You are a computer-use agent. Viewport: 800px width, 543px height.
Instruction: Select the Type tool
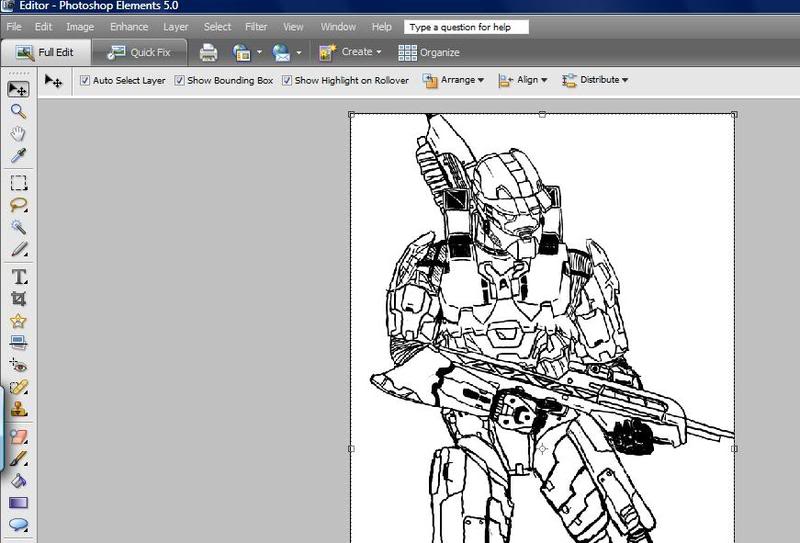[19, 277]
